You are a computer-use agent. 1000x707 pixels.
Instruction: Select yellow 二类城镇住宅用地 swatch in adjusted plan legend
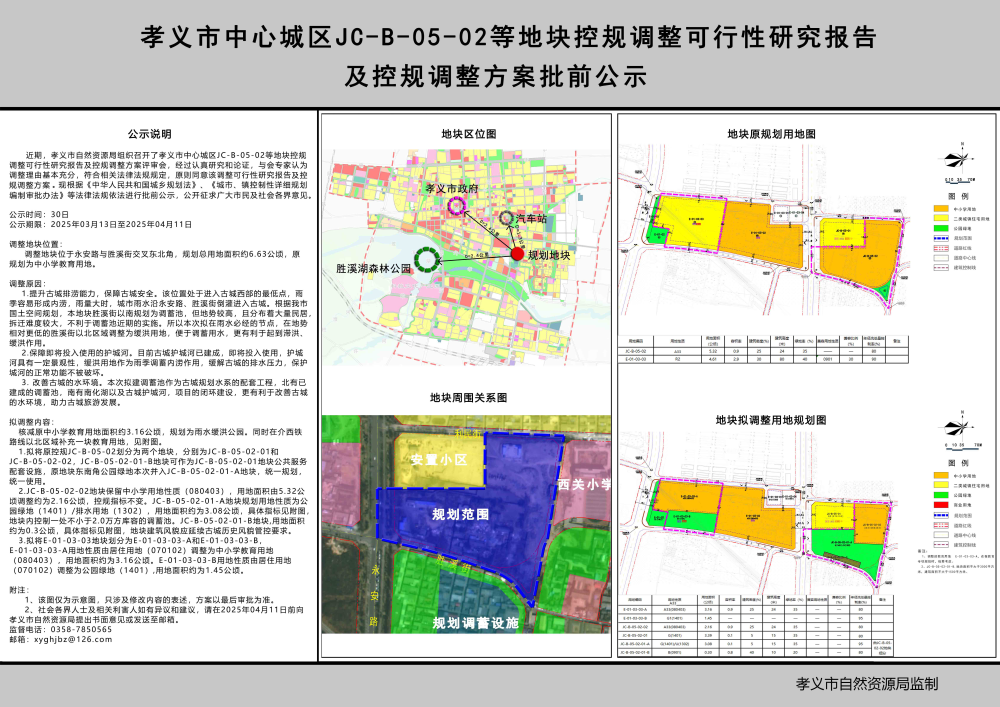[941, 485]
